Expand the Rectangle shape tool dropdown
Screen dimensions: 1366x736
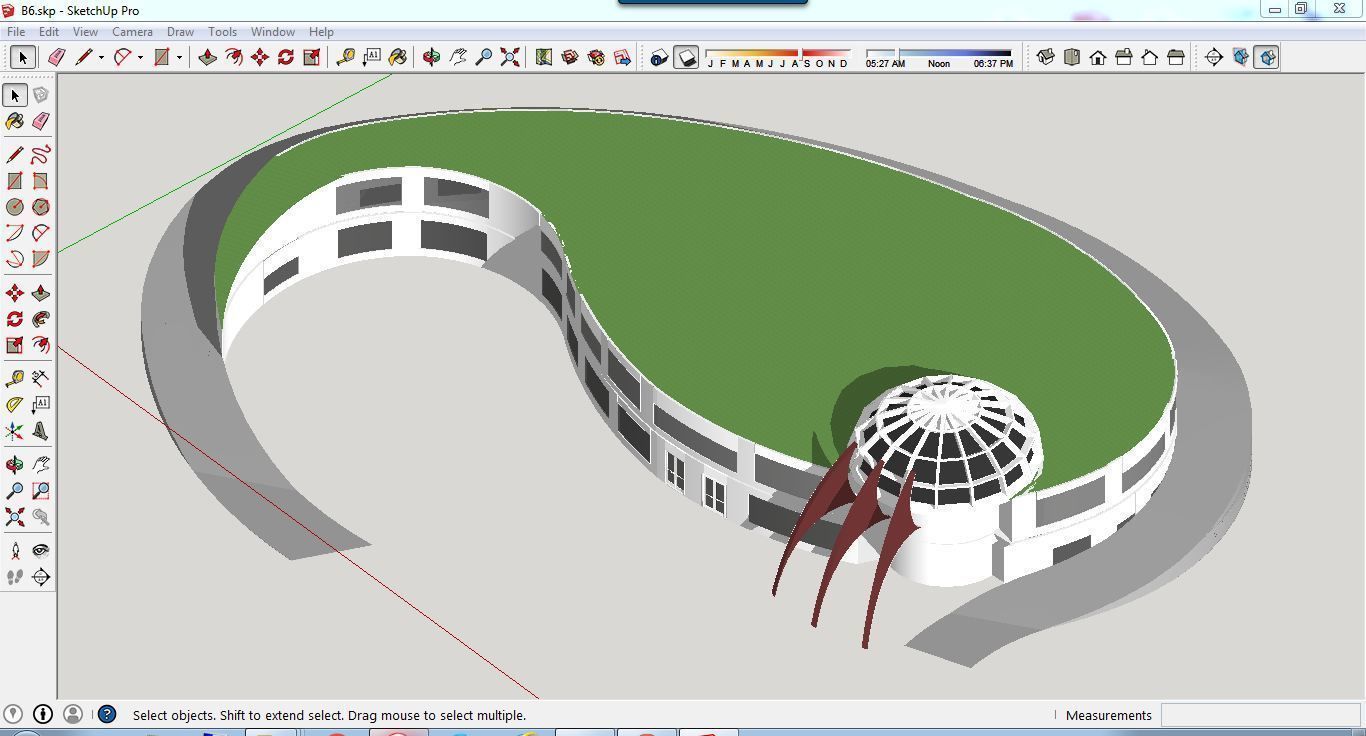tap(179, 58)
